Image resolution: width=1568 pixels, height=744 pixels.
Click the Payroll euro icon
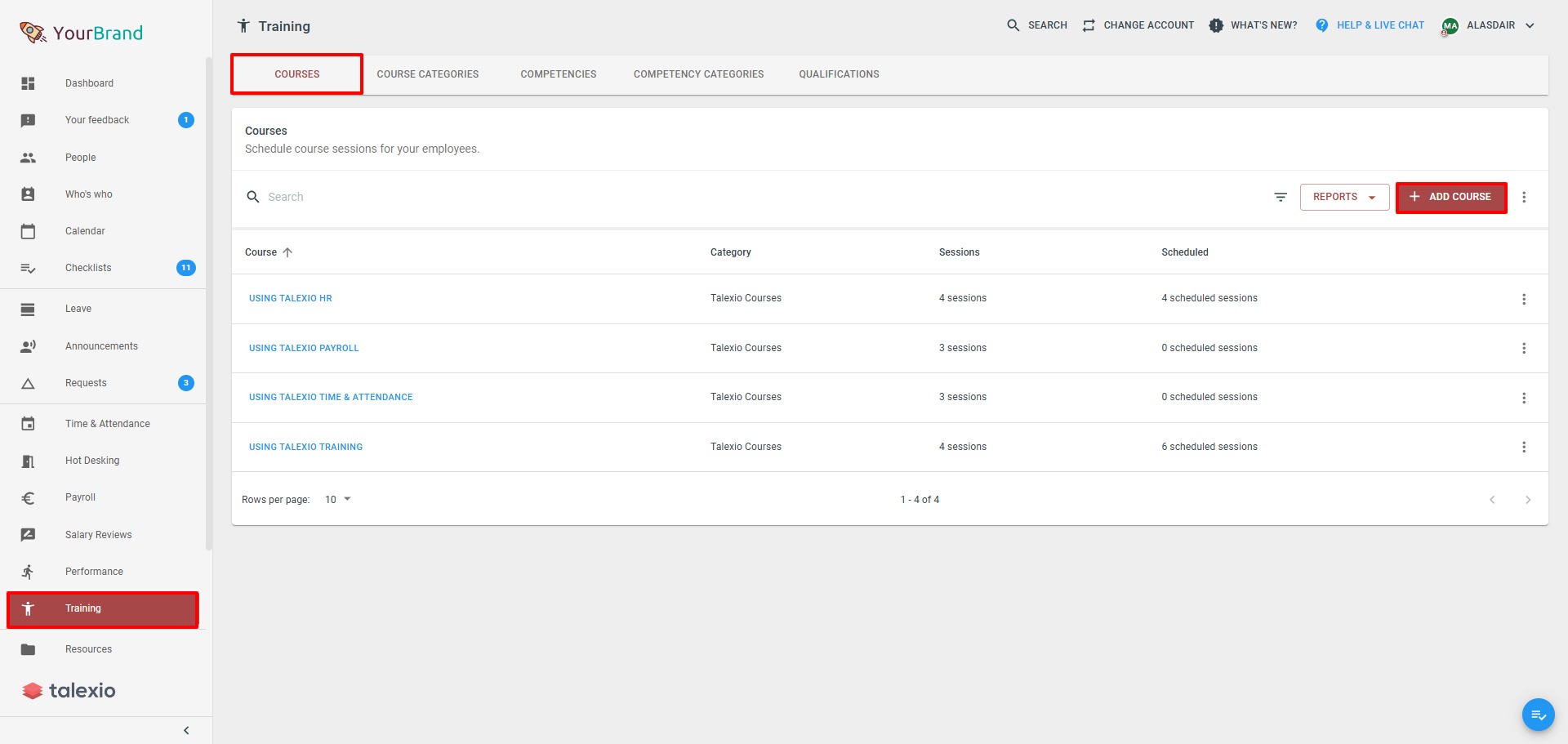[28, 498]
